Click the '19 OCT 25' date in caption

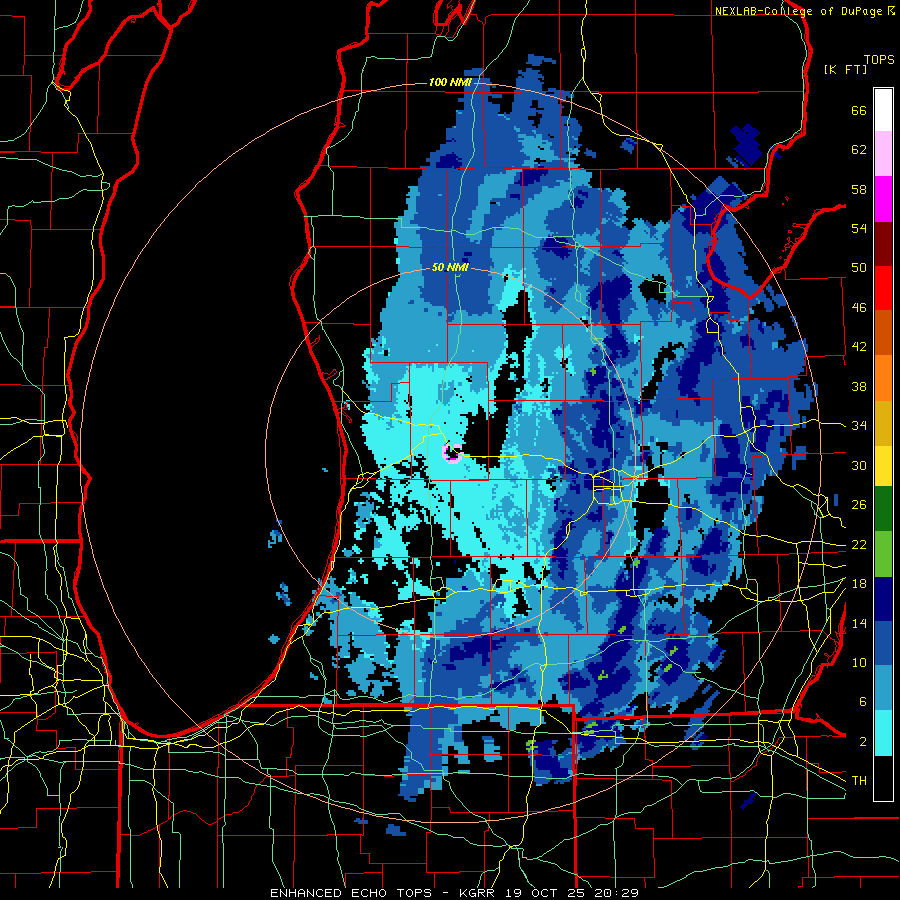click(x=548, y=893)
